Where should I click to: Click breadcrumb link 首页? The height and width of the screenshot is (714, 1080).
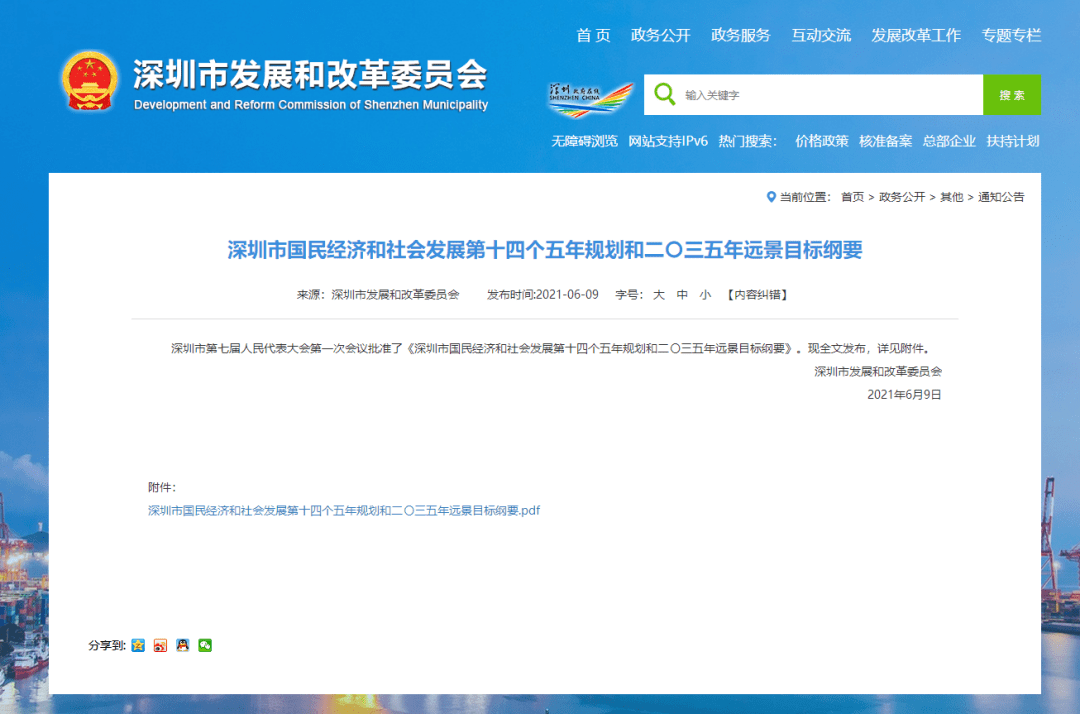(x=852, y=197)
